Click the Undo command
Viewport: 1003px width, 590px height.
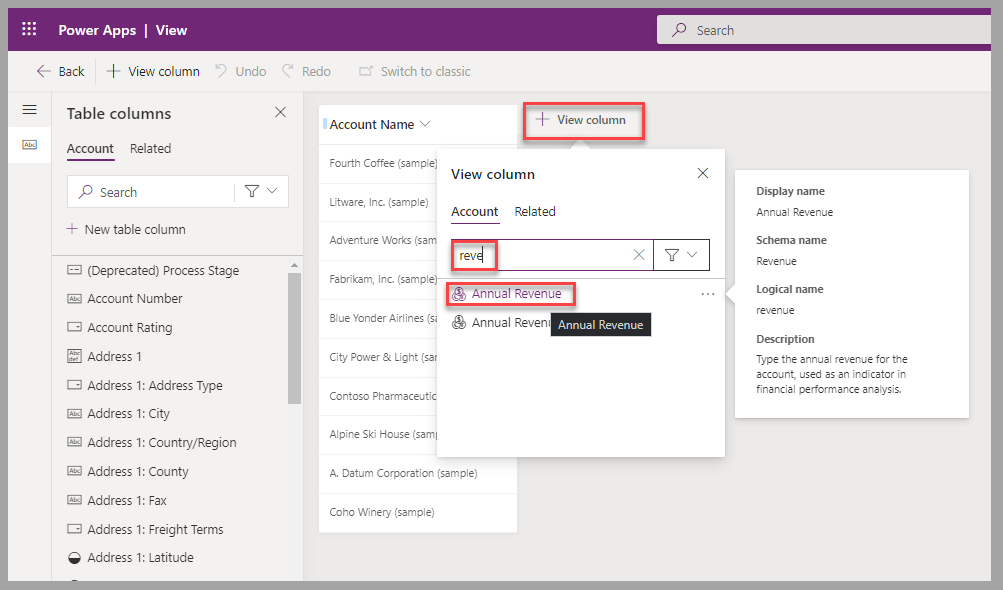tap(241, 71)
